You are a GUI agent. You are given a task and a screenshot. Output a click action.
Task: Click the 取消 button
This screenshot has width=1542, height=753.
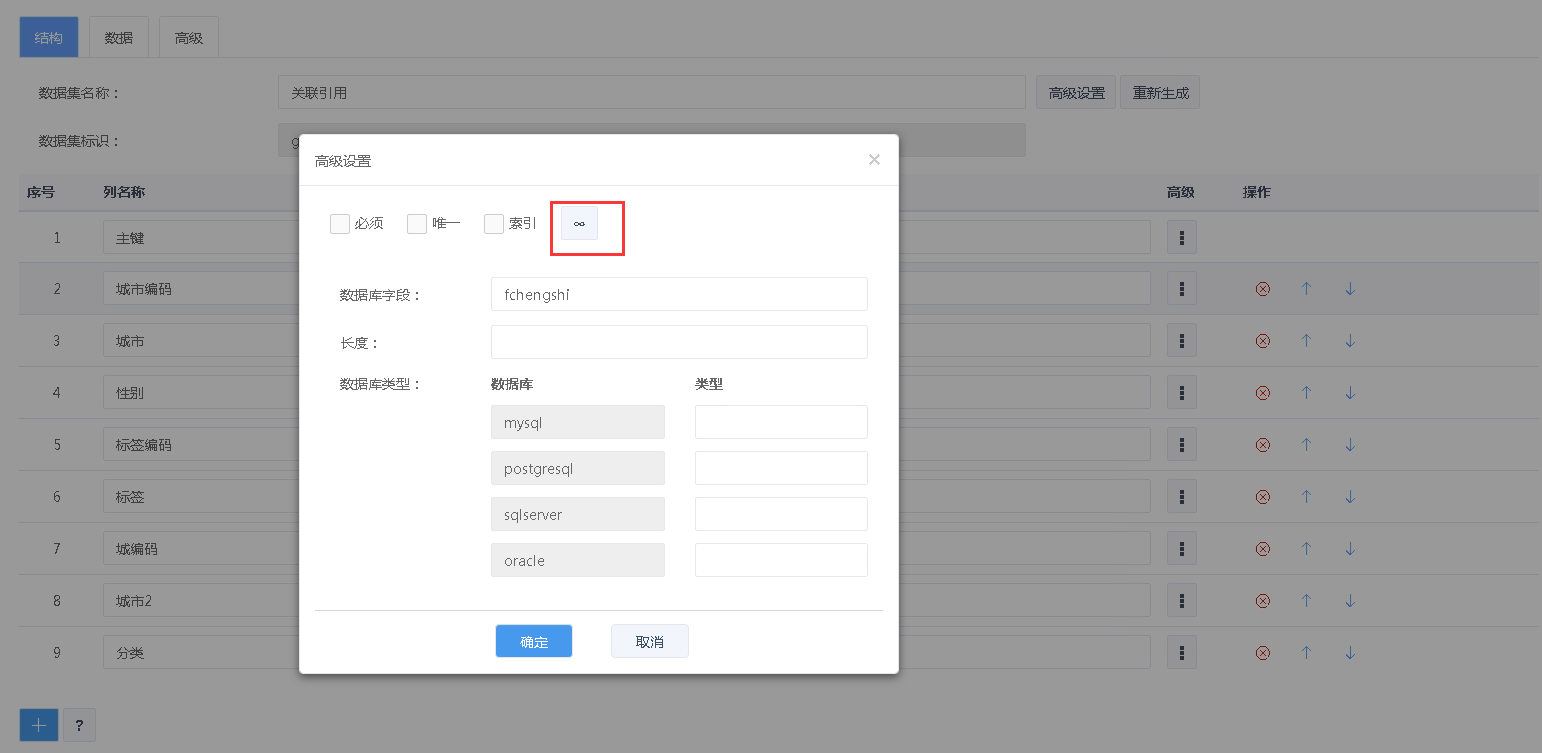(650, 641)
